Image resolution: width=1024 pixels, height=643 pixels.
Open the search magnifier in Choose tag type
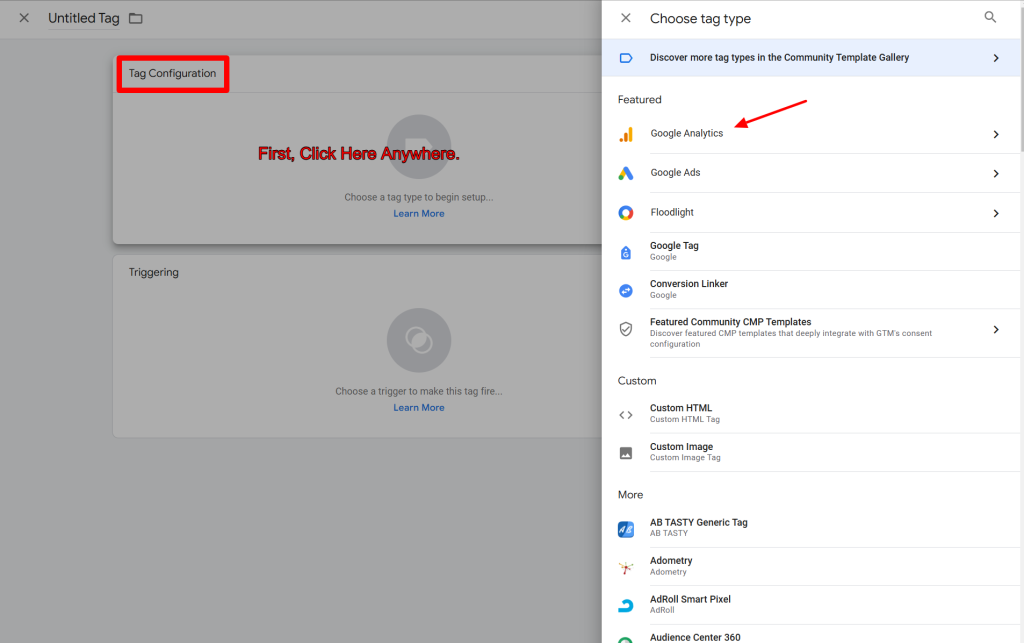[990, 17]
